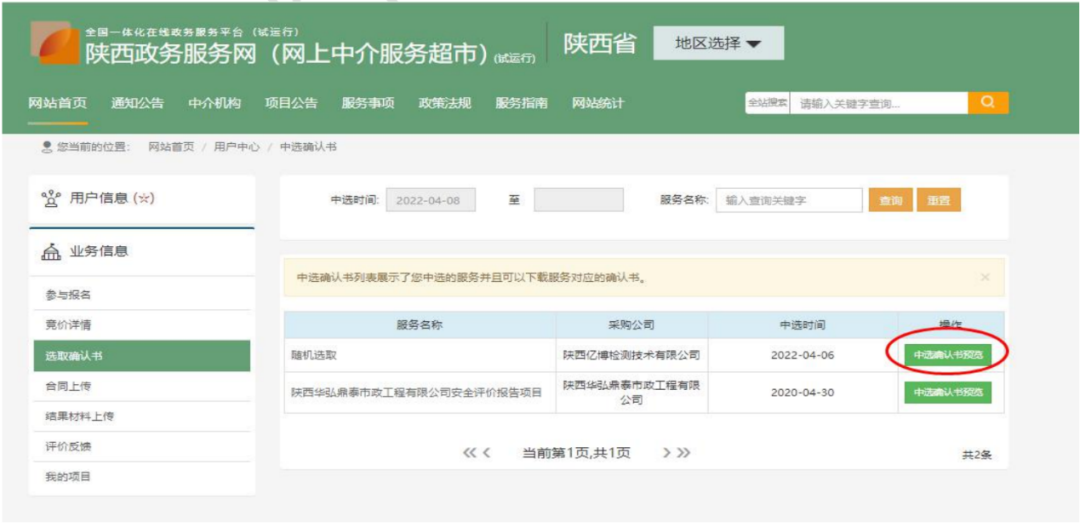
Task: Open the 政策法规 navigation item
Action: (x=445, y=103)
